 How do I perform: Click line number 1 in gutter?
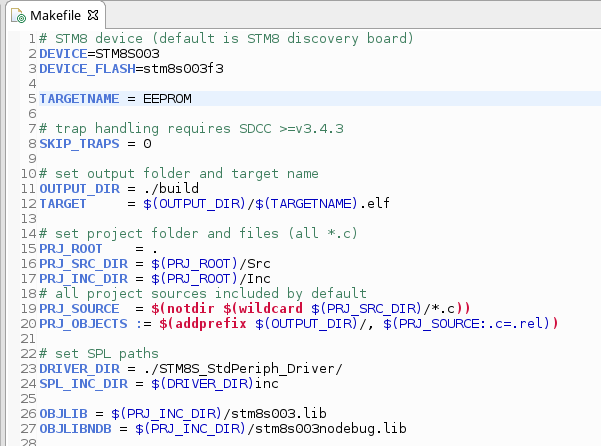coord(32,38)
